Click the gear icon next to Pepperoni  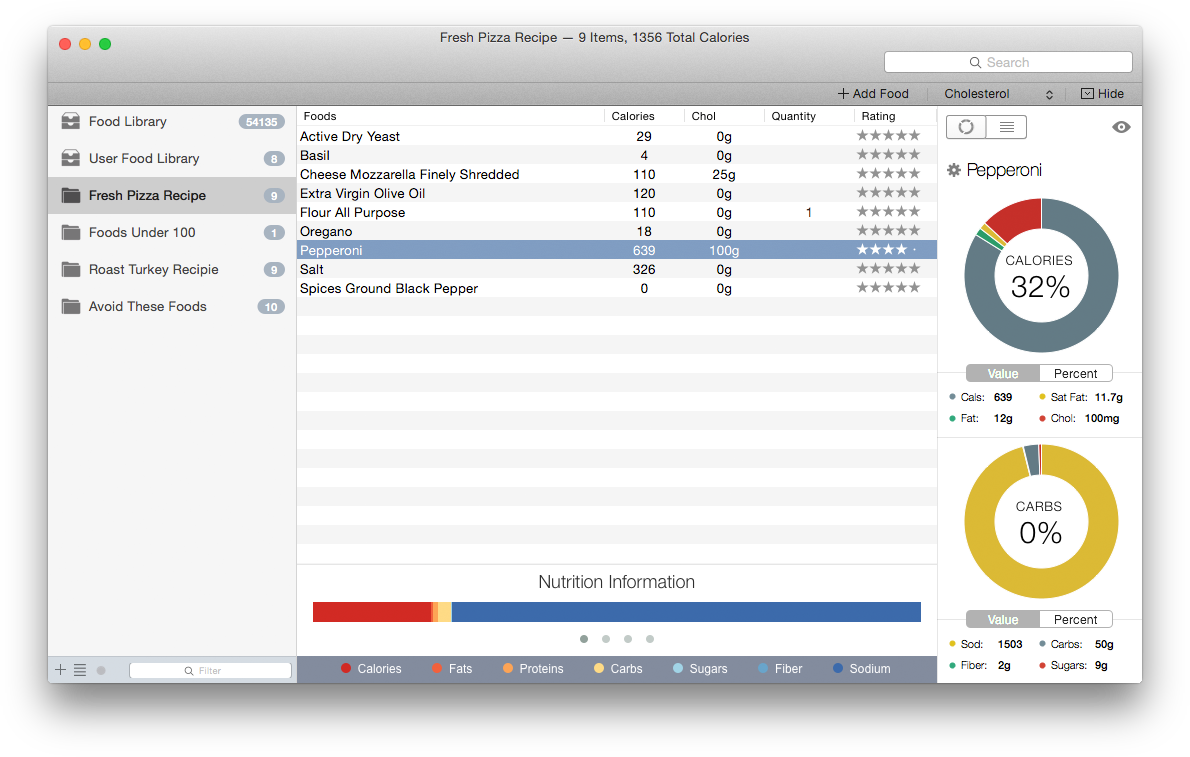pos(955,170)
